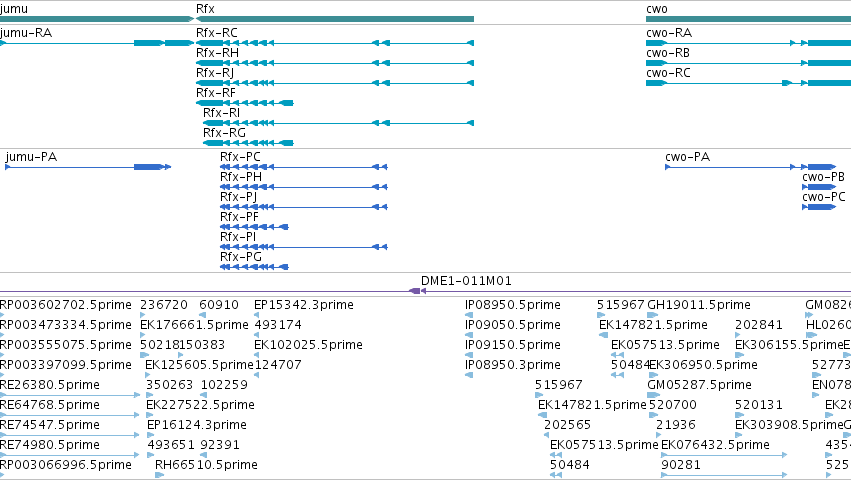Open the 60910 feature label
The image size is (851, 480).
tap(219, 305)
